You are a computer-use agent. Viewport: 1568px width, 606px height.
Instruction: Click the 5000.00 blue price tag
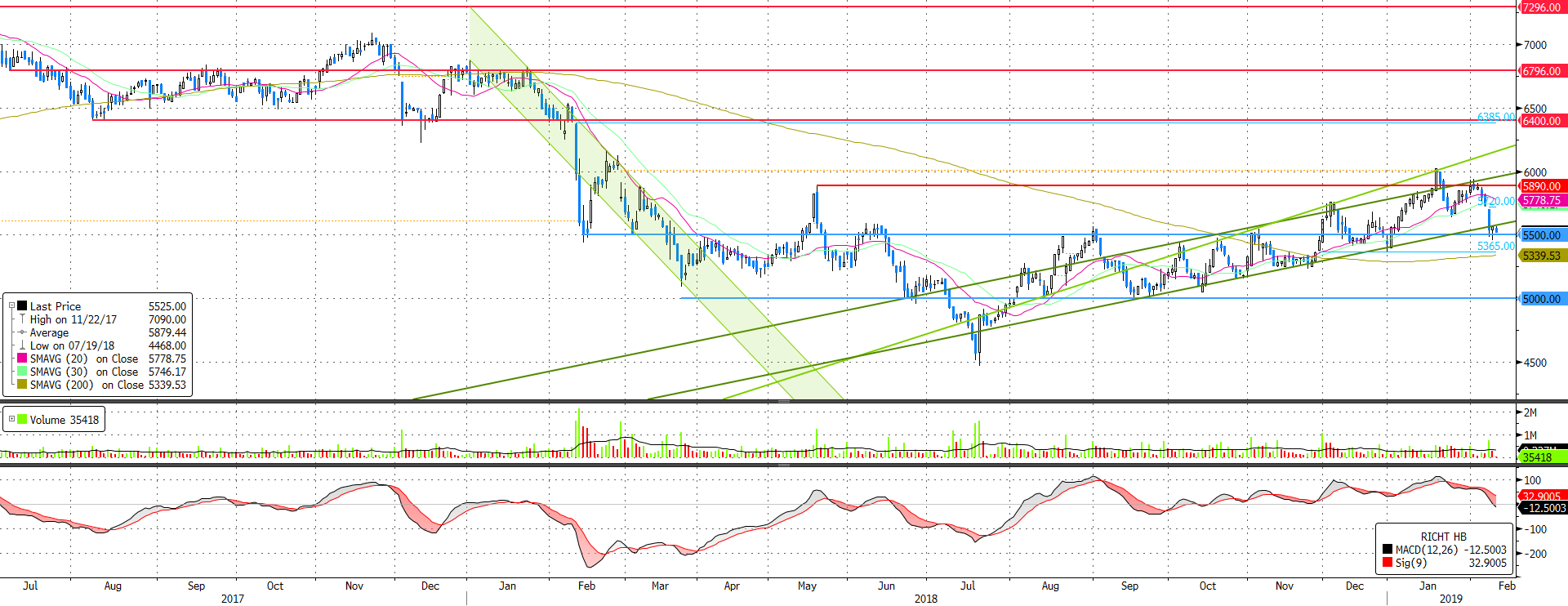tap(1542, 299)
